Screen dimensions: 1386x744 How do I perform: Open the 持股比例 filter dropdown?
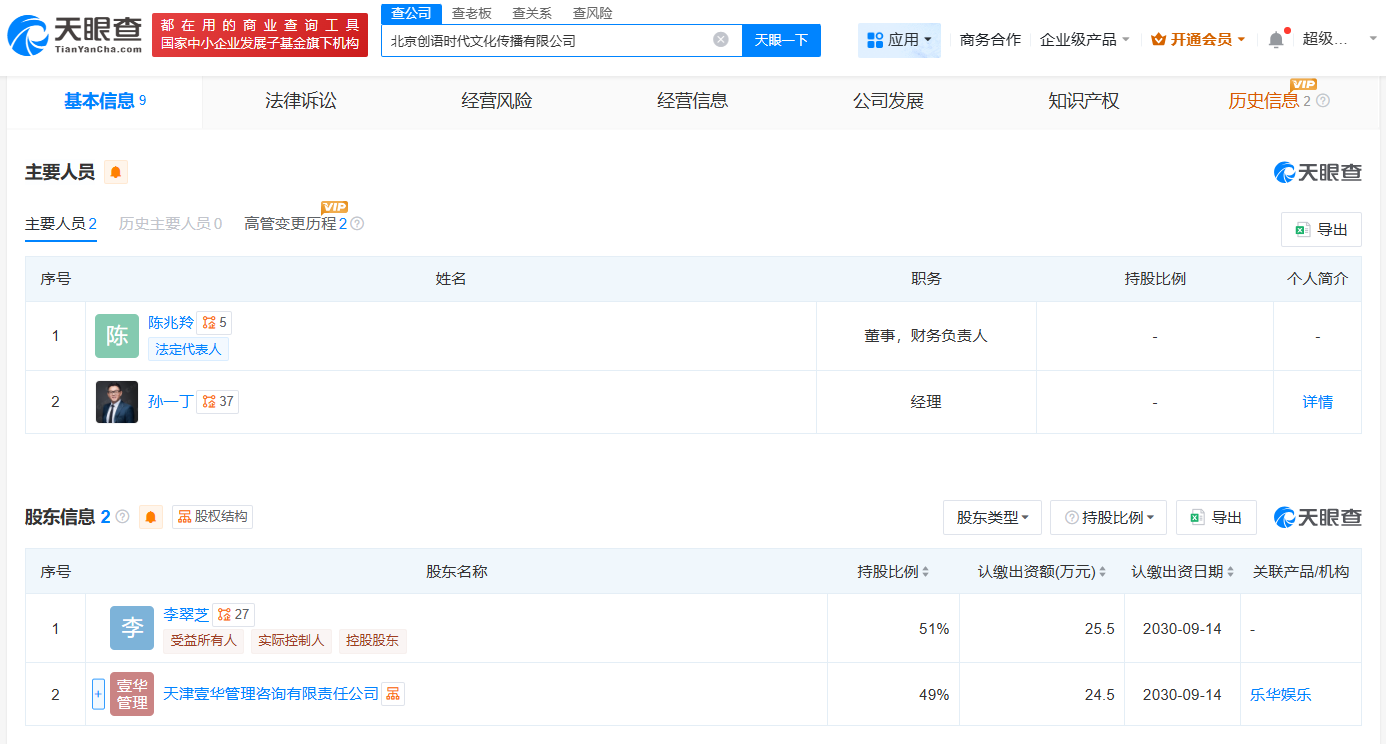click(1108, 517)
